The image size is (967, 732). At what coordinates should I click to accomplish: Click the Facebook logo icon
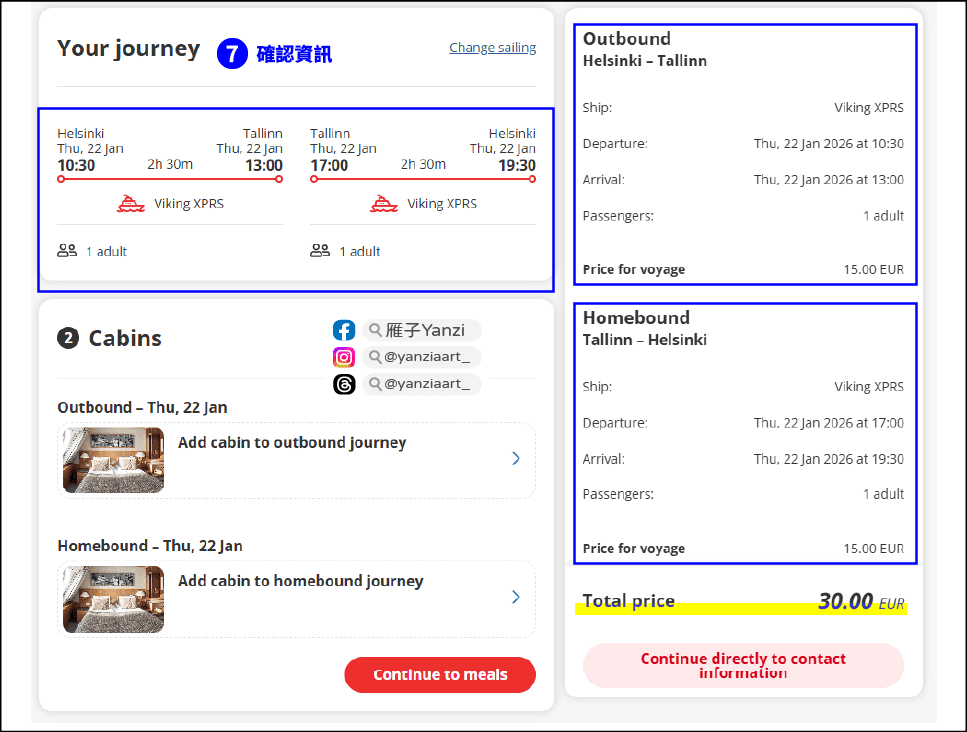[344, 330]
